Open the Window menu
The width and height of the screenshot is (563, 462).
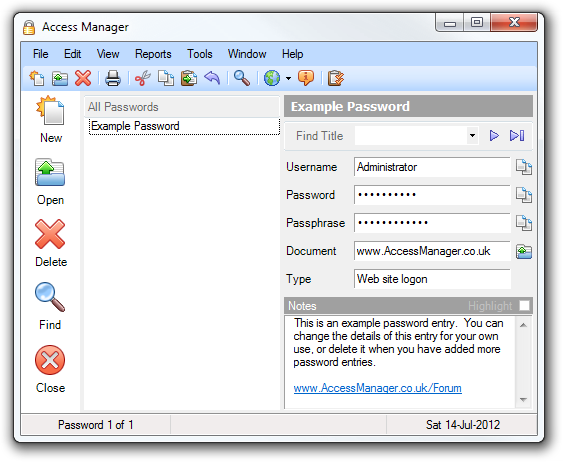click(x=247, y=54)
